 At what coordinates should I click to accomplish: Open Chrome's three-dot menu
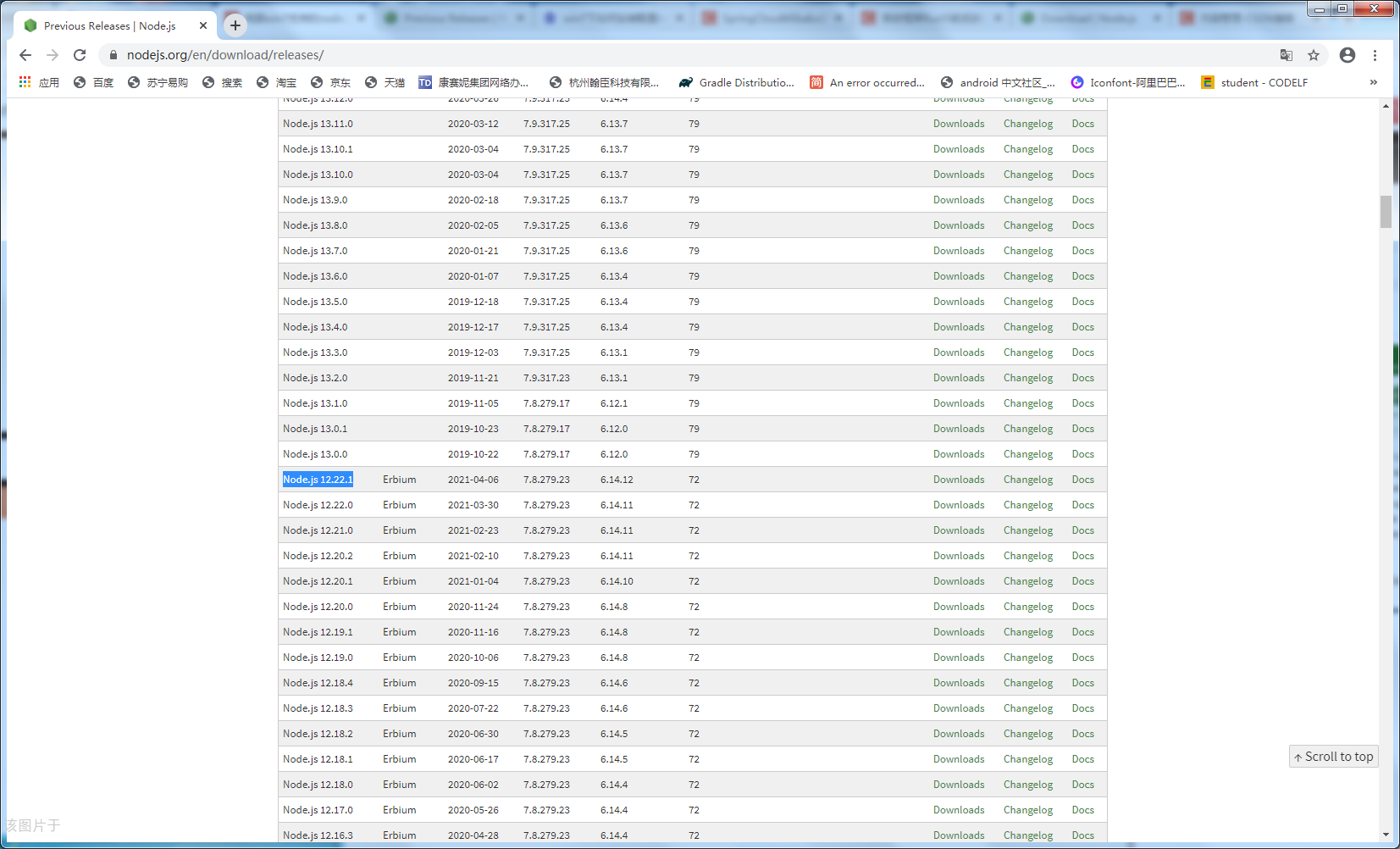coord(1375,55)
